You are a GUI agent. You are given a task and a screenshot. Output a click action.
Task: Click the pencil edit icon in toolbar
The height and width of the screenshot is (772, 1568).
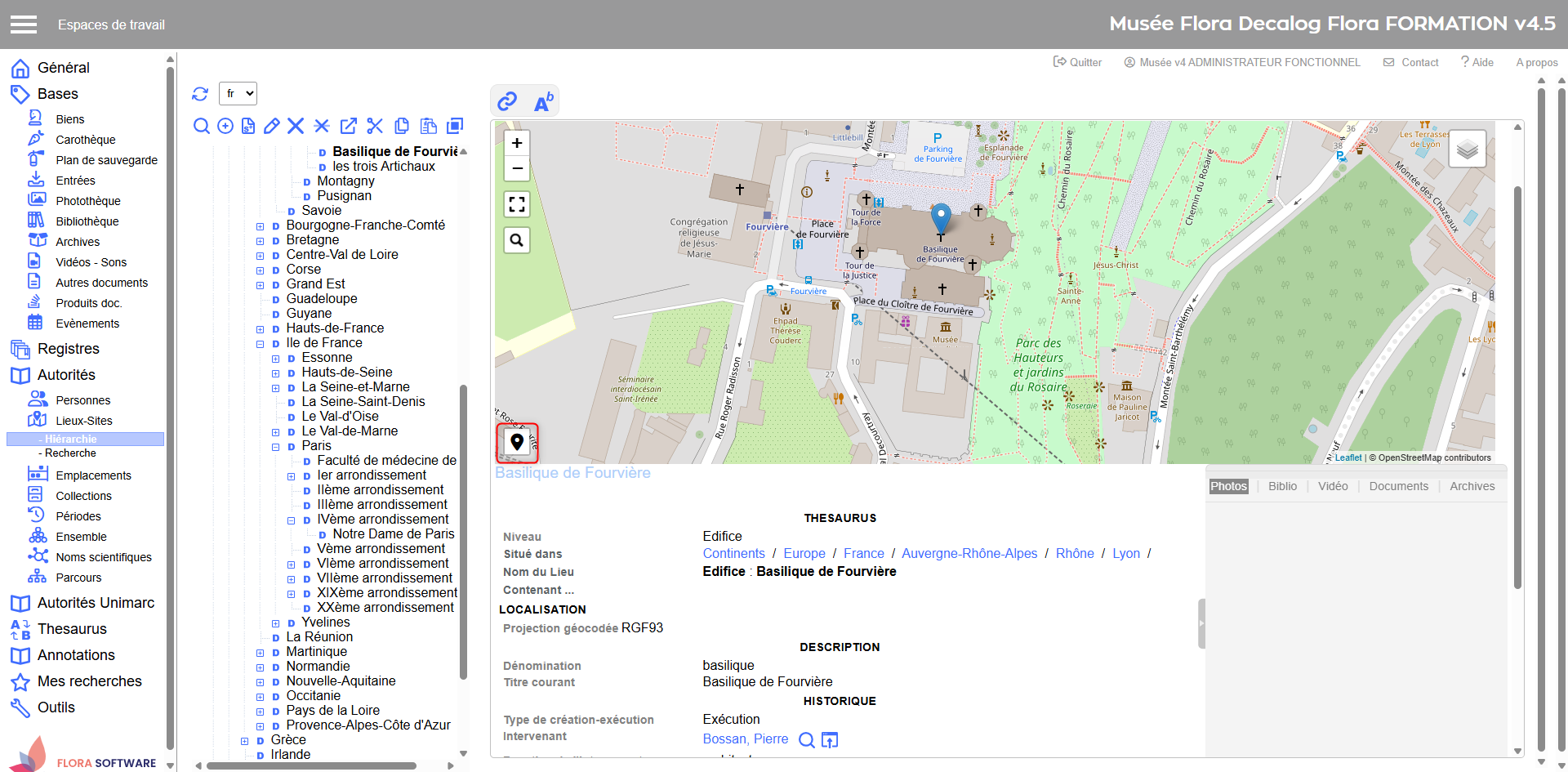pyautogui.click(x=272, y=126)
